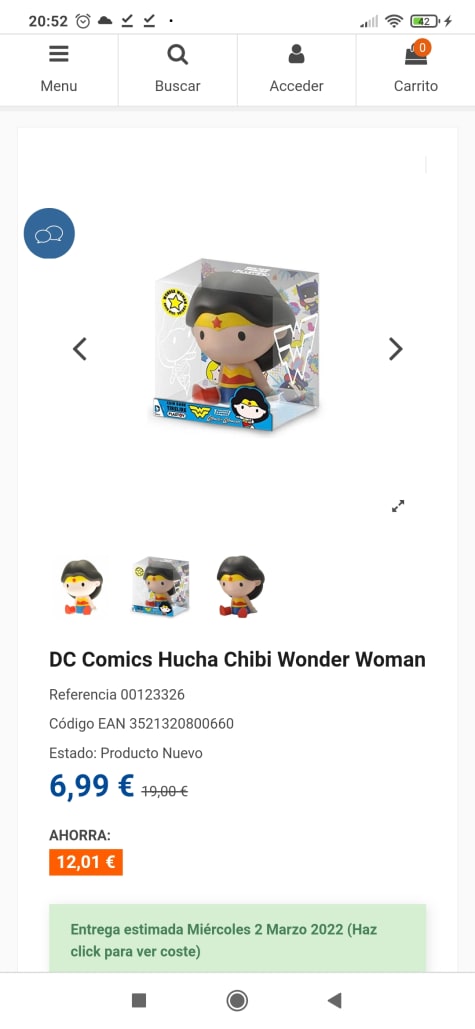Image resolution: width=475 pixels, height=1029 pixels.
Task: Expand product image to fullscreen
Action: [x=398, y=506]
